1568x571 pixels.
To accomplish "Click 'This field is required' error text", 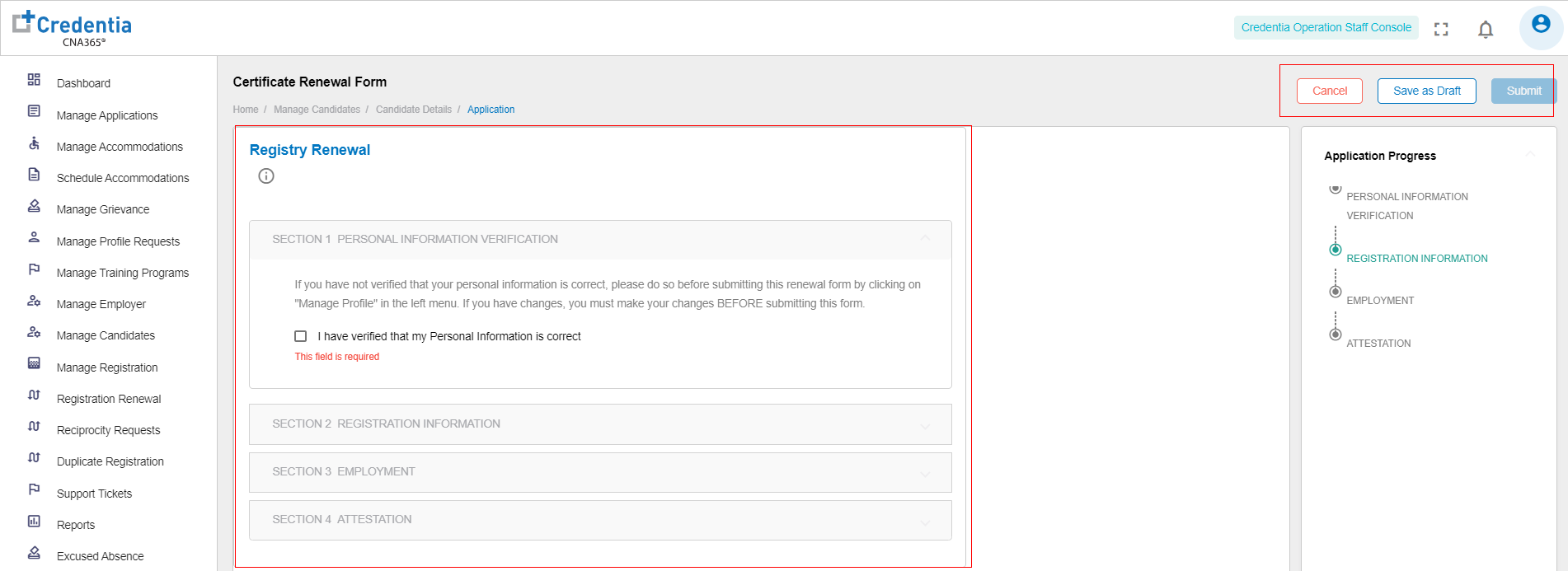I will click(x=337, y=357).
